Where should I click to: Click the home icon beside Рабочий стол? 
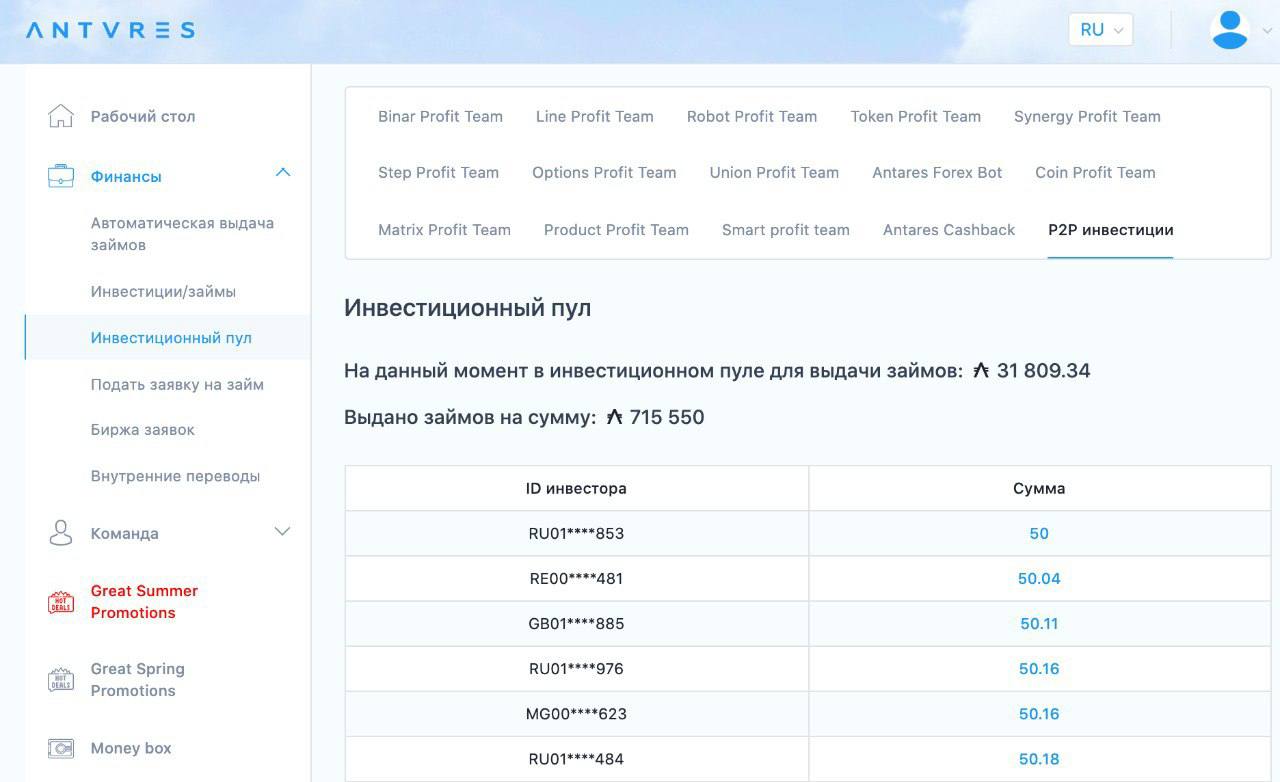click(x=61, y=116)
